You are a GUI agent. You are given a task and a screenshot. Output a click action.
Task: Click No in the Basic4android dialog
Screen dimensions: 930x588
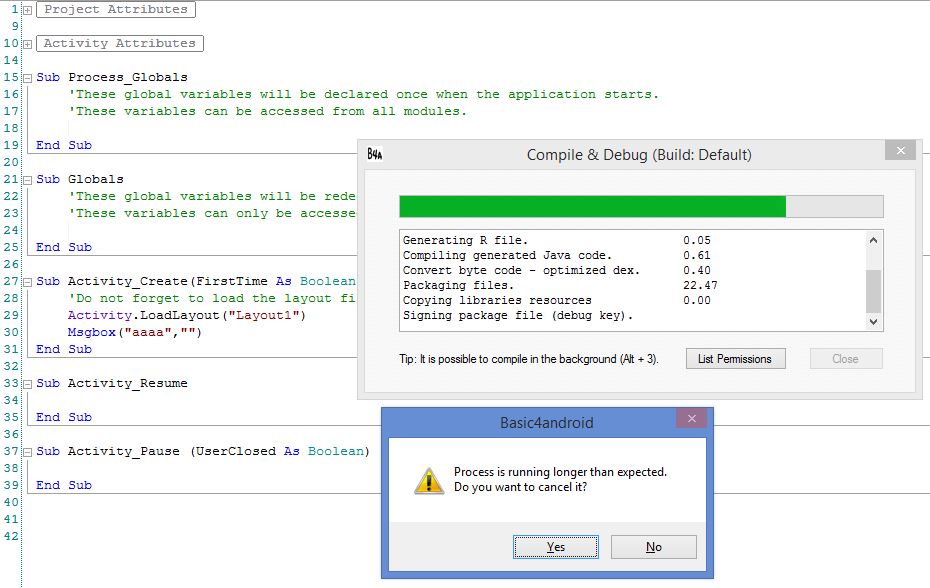coord(654,546)
